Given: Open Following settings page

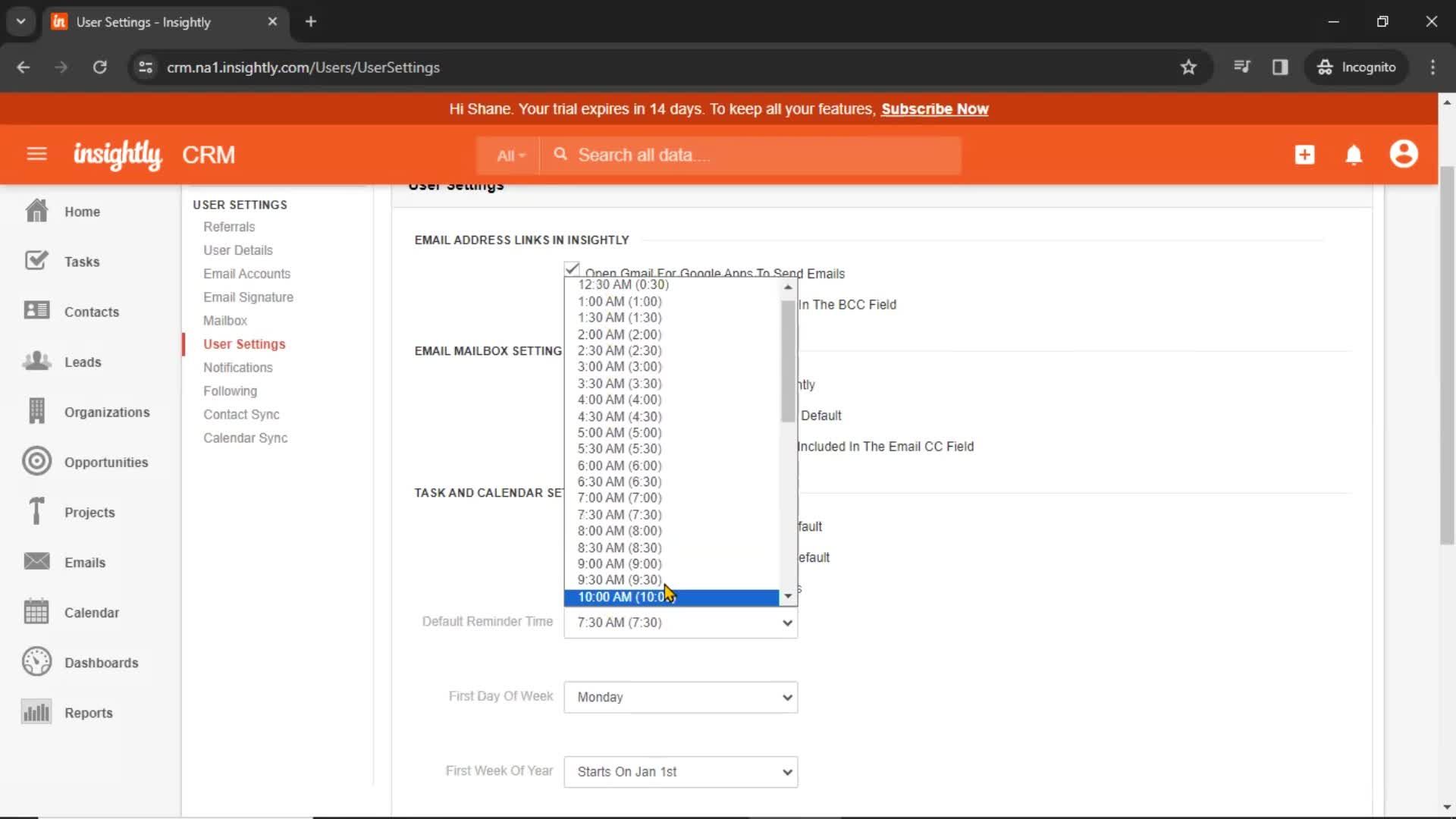Looking at the screenshot, I should click(x=230, y=391).
